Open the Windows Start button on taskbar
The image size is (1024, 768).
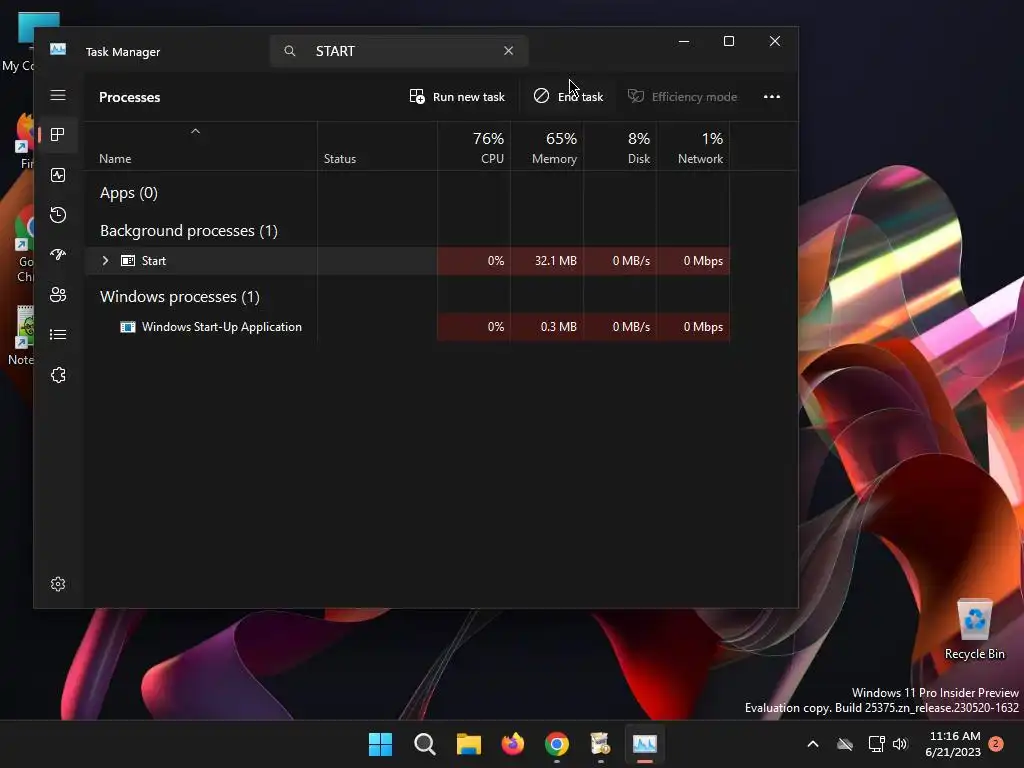(381, 744)
